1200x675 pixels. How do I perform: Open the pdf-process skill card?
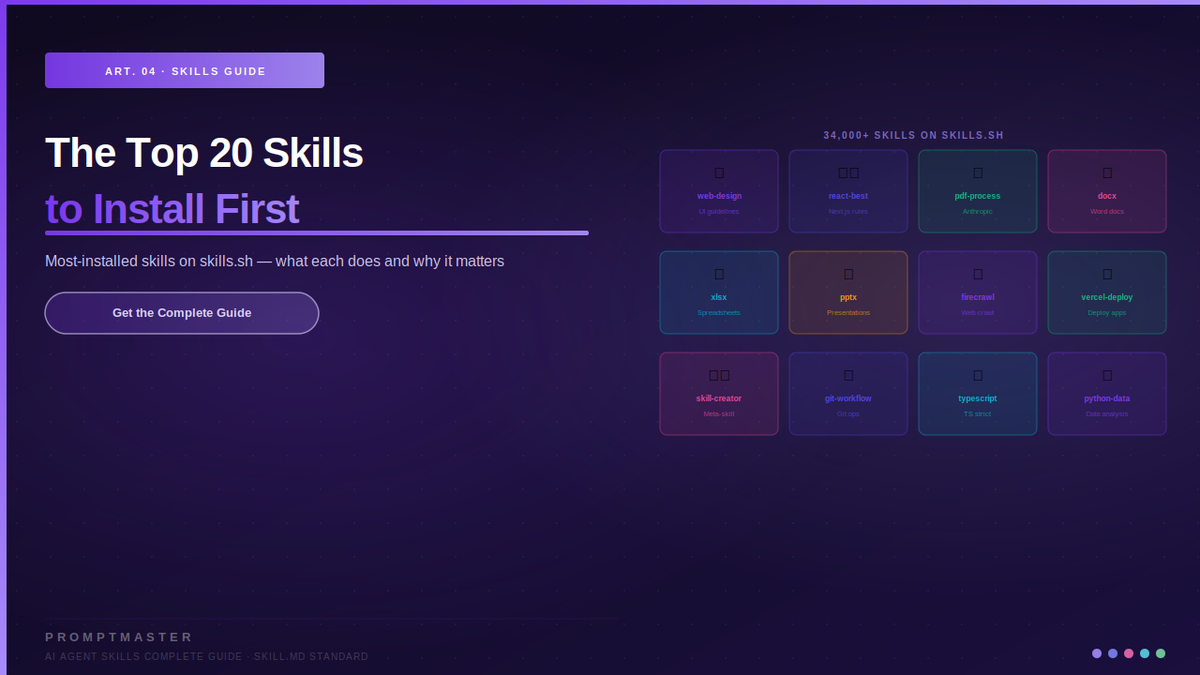coord(977,191)
